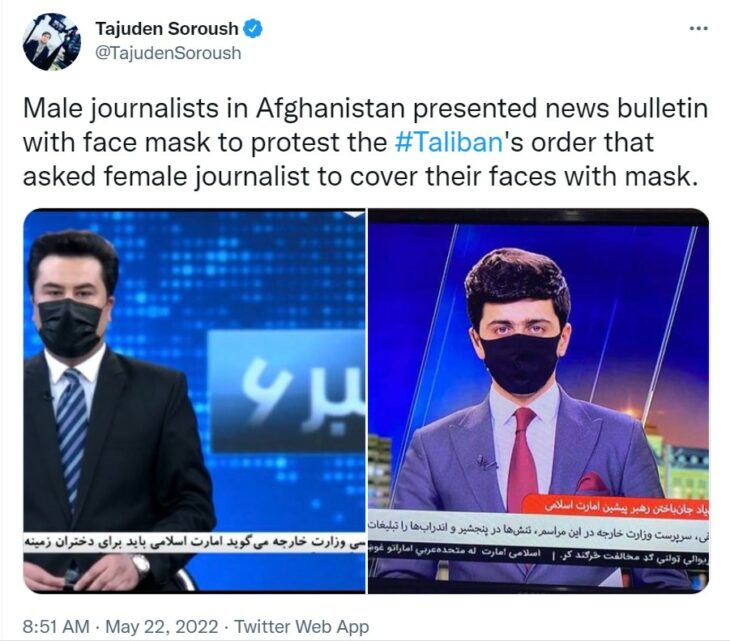Click the red tie in the right photo
Screen dimensions: 730x641
(522, 454)
